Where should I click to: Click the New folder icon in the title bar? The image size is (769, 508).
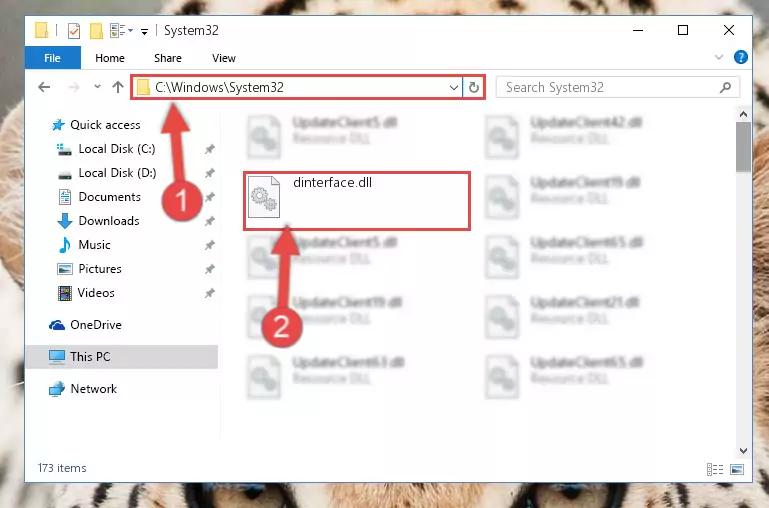[x=96, y=31]
